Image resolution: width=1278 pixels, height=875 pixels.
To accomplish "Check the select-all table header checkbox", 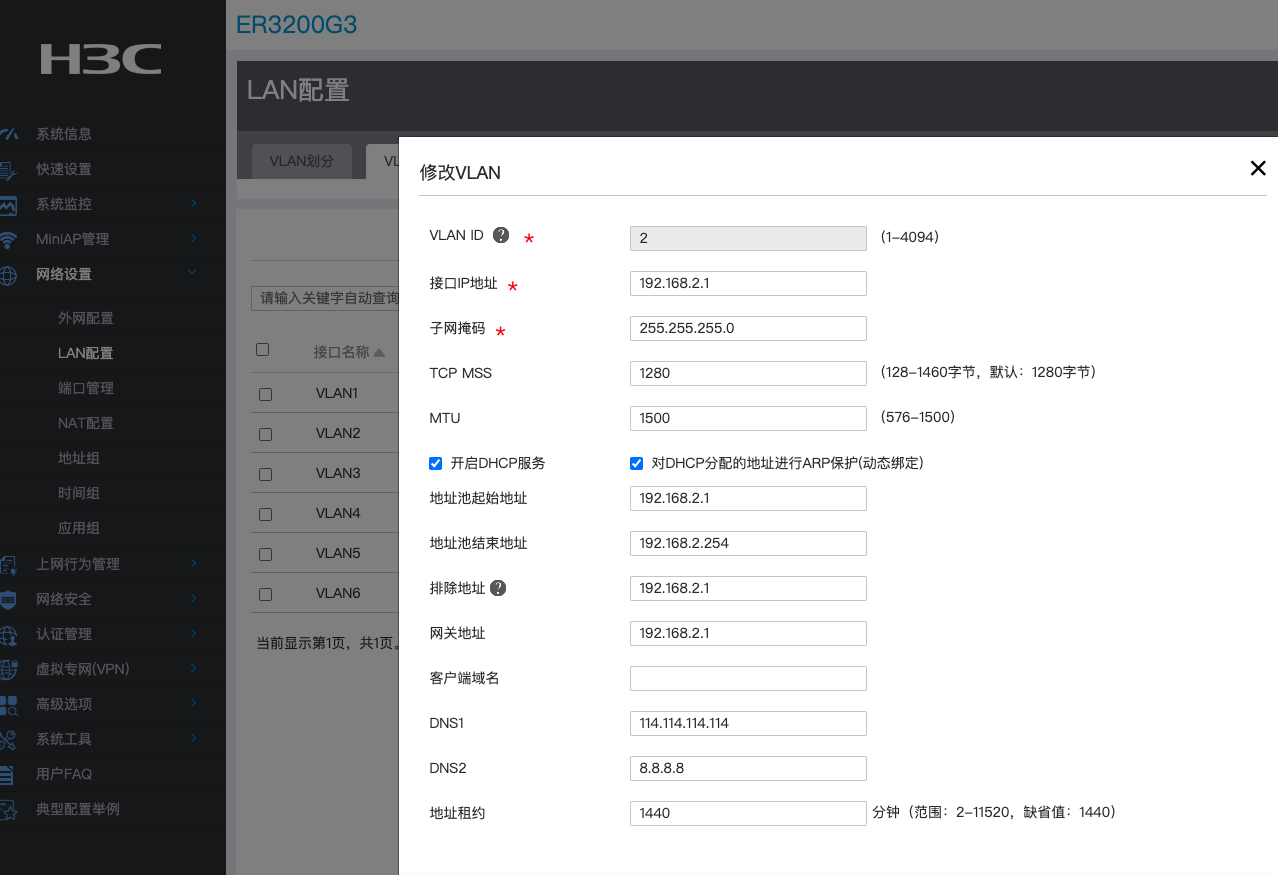I will 263,350.
